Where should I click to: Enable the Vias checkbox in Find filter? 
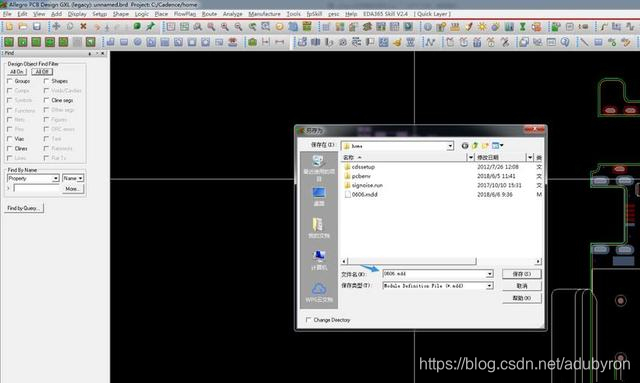point(10,139)
